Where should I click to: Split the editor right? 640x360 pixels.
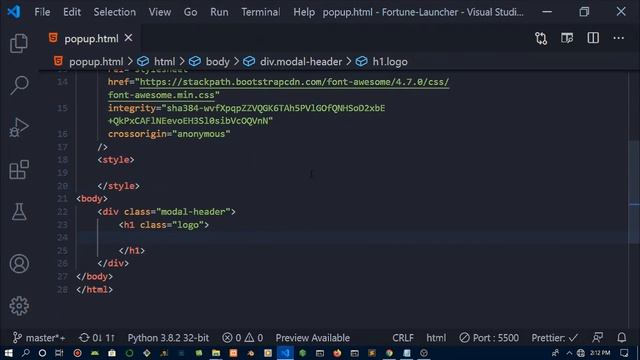pos(593,38)
